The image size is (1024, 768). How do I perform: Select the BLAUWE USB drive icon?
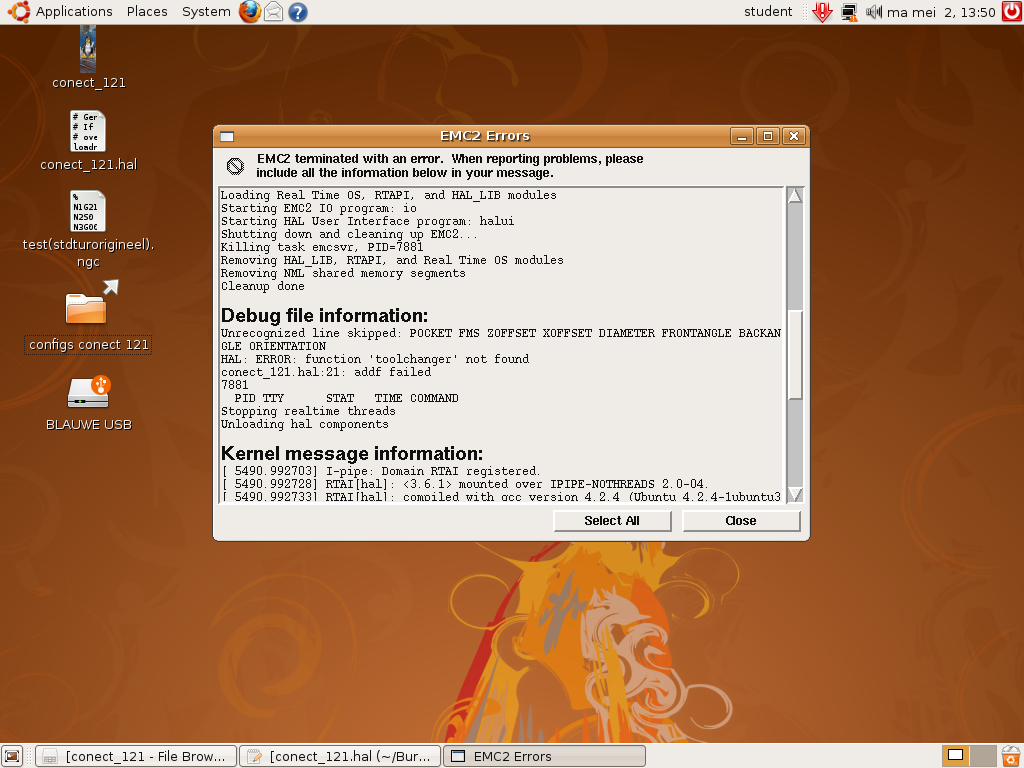tap(89, 392)
